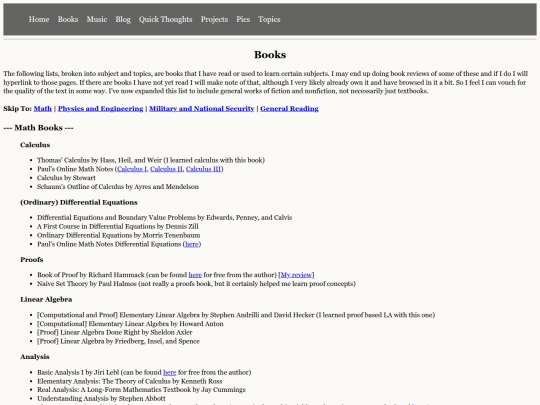Open 'here' link for Basic Analysis I

pos(169,372)
